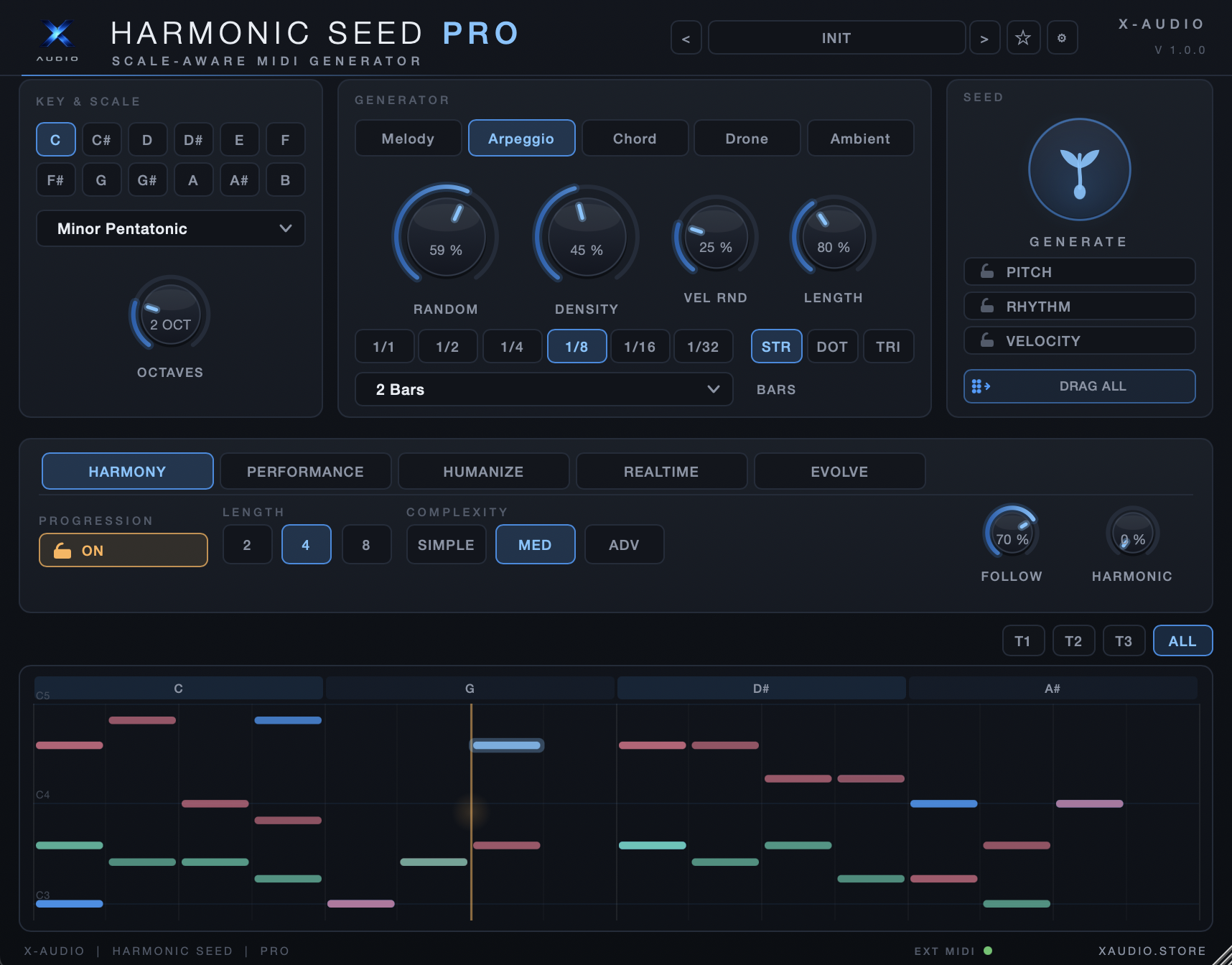Open settings with the gear icon
Image resolution: width=1232 pixels, height=965 pixels.
1062,38
